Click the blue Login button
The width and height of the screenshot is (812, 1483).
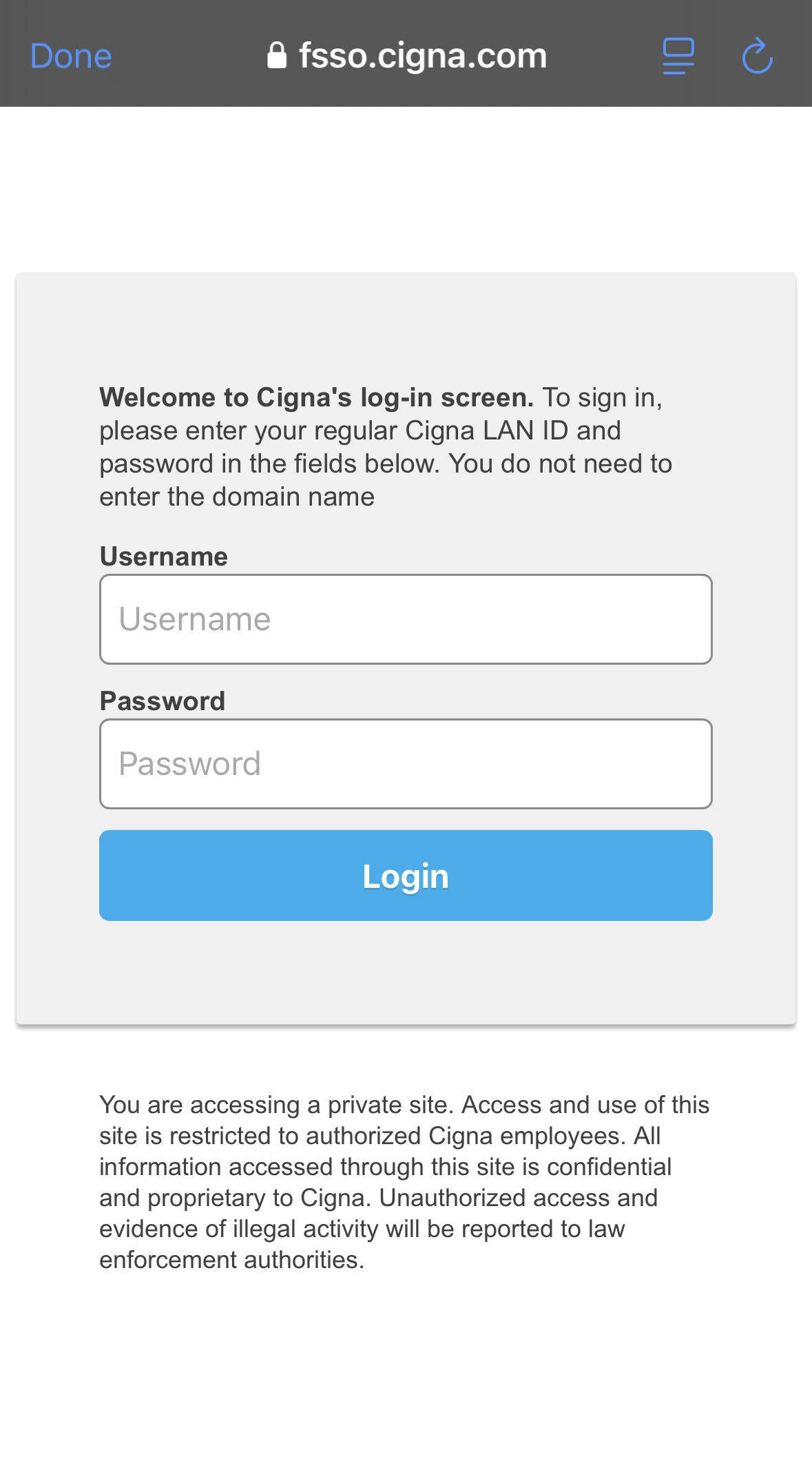[406, 875]
